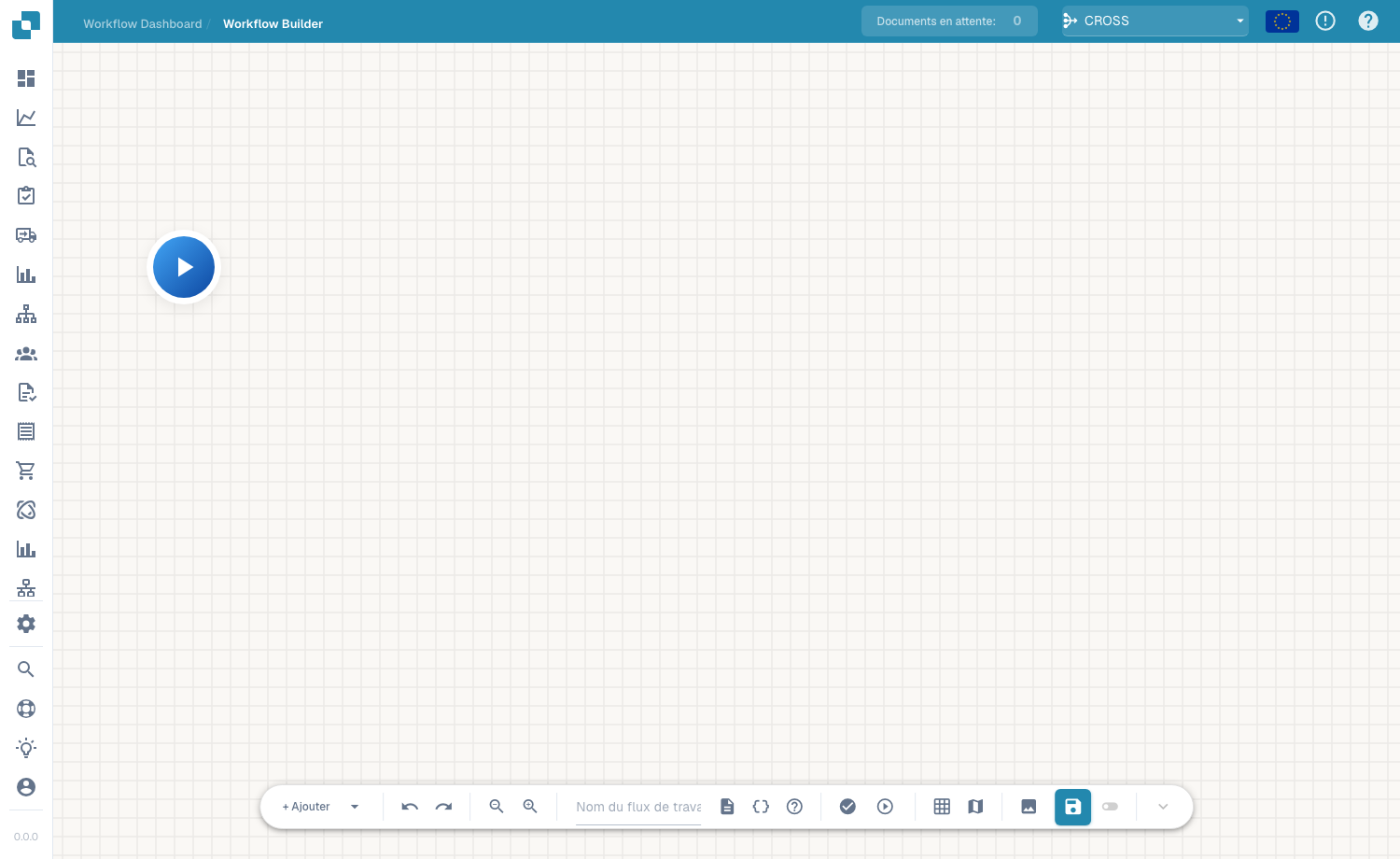Open the shopping cart icon in sidebar
Image resolution: width=1400 pixels, height=859 pixels.
click(x=26, y=471)
